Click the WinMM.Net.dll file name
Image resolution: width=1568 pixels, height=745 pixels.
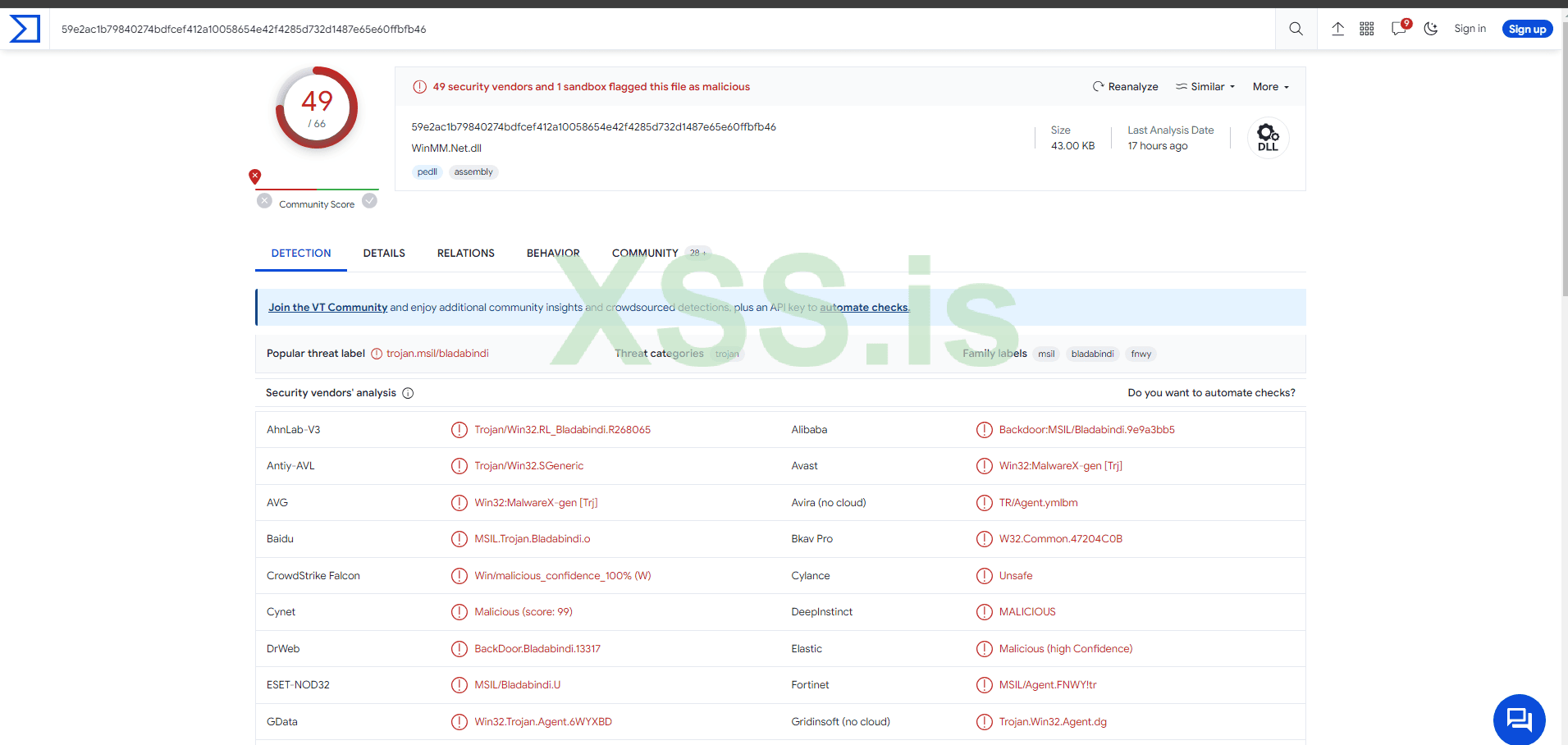(446, 149)
